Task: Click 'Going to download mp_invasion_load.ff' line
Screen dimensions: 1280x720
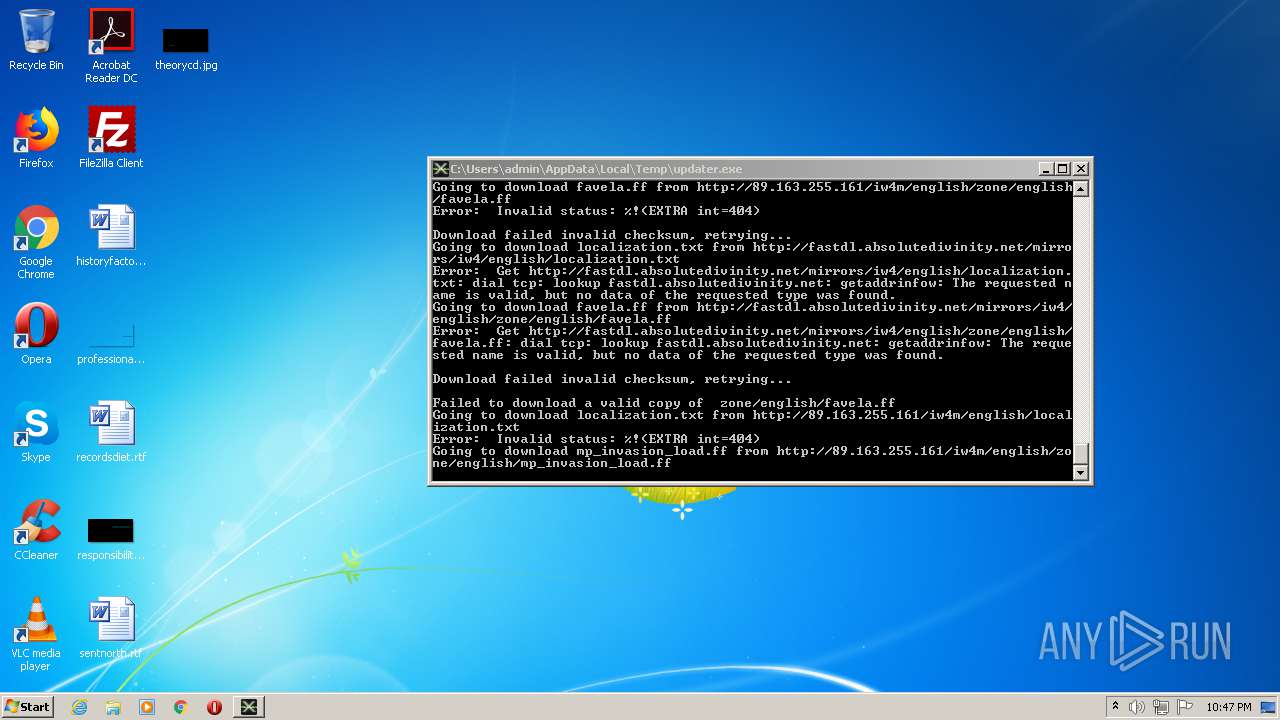Action: pyautogui.click(x=752, y=457)
